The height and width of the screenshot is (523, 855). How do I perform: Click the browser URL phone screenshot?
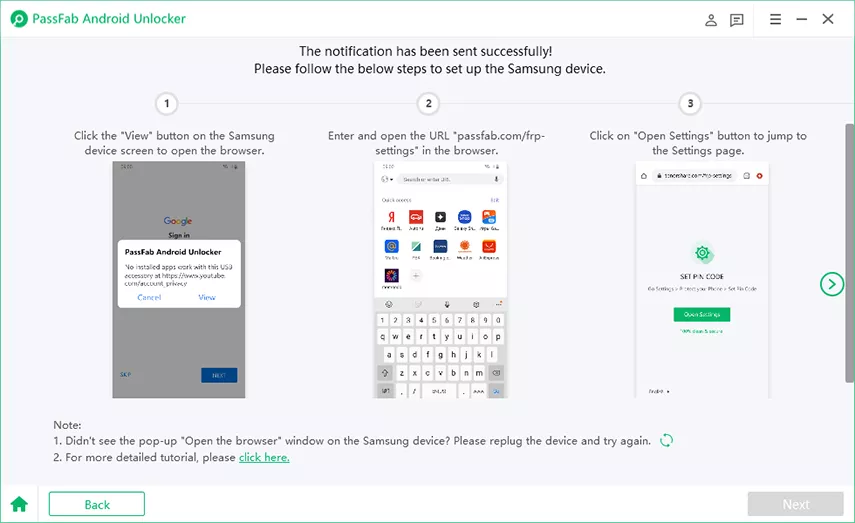click(x=441, y=279)
